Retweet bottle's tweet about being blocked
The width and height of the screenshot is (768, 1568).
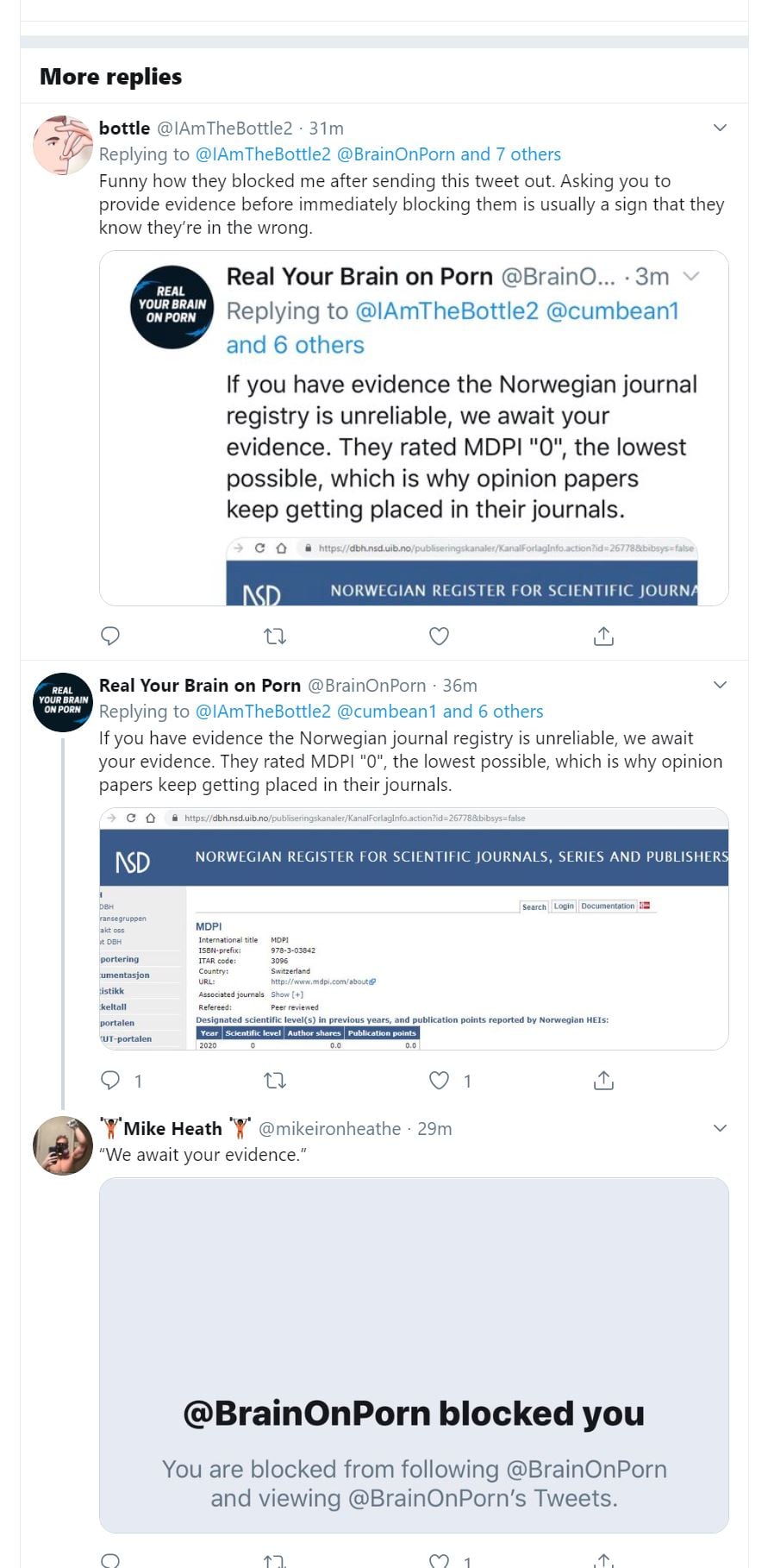[274, 637]
